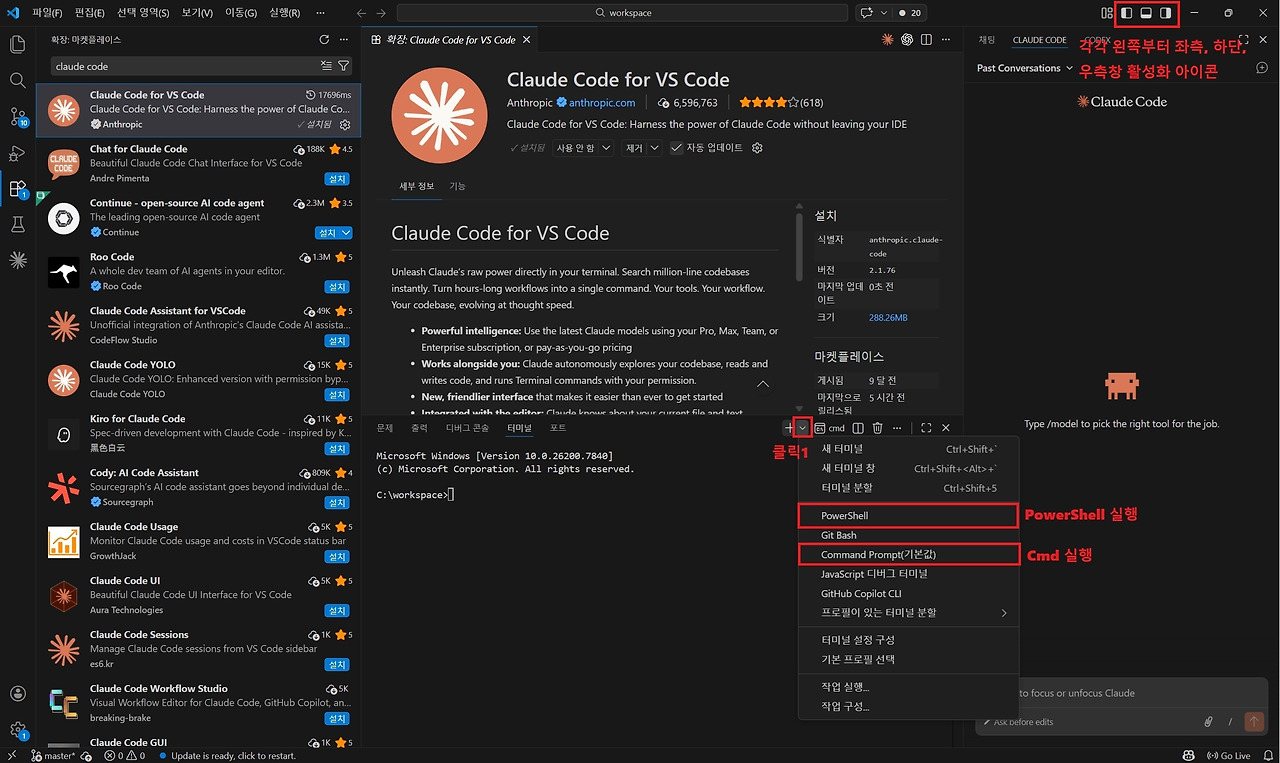Open the Extensions view in the activity bar

point(17,188)
